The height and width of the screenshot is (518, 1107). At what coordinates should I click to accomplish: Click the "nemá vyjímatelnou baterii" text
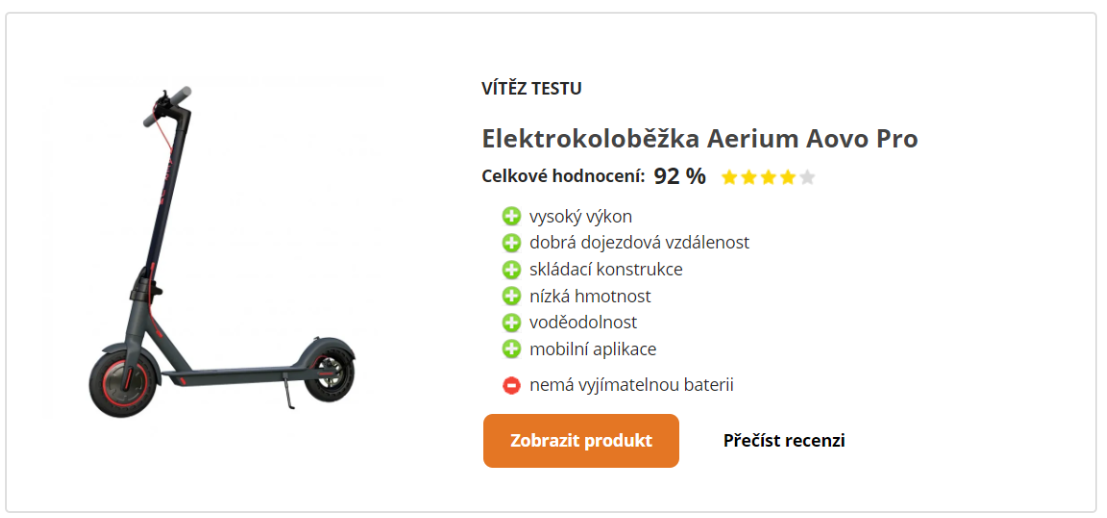click(x=631, y=385)
